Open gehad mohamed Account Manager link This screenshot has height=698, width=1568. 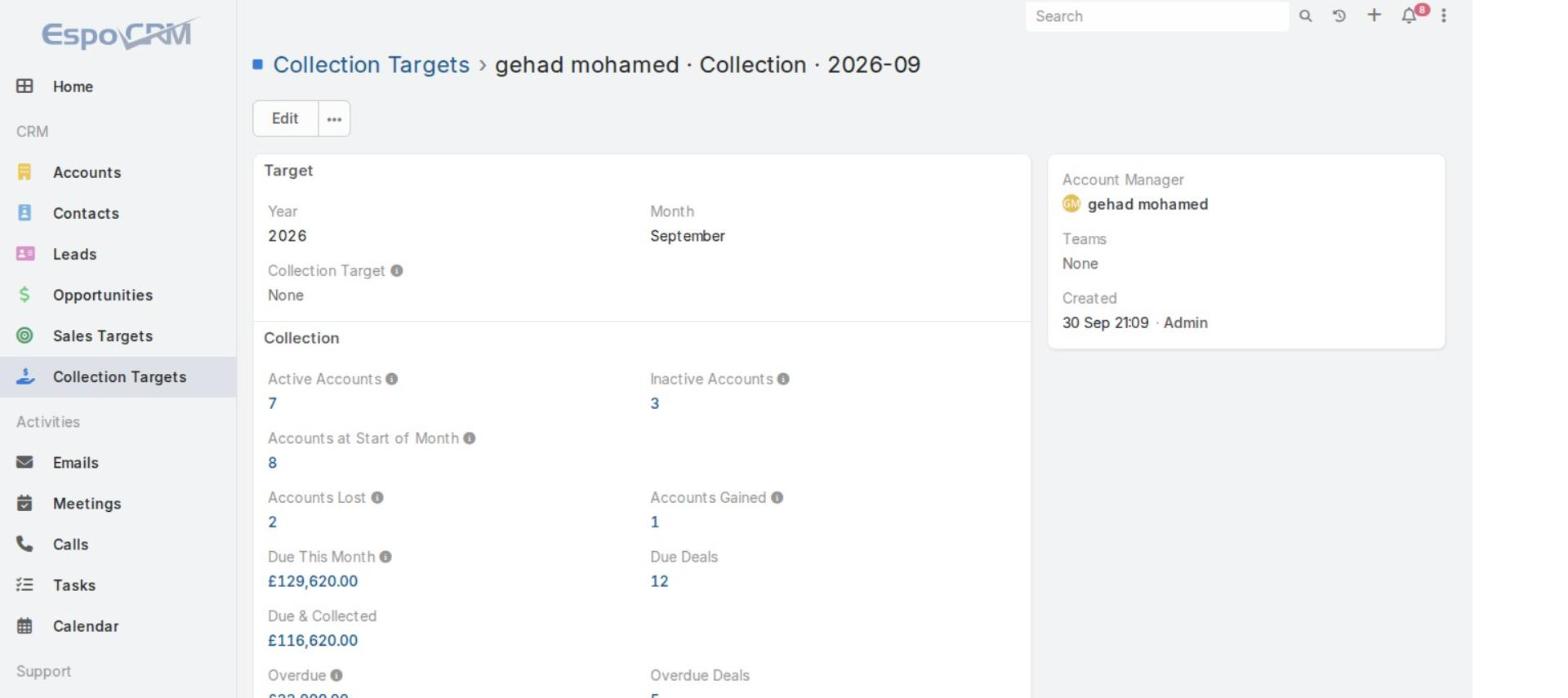(x=1148, y=204)
